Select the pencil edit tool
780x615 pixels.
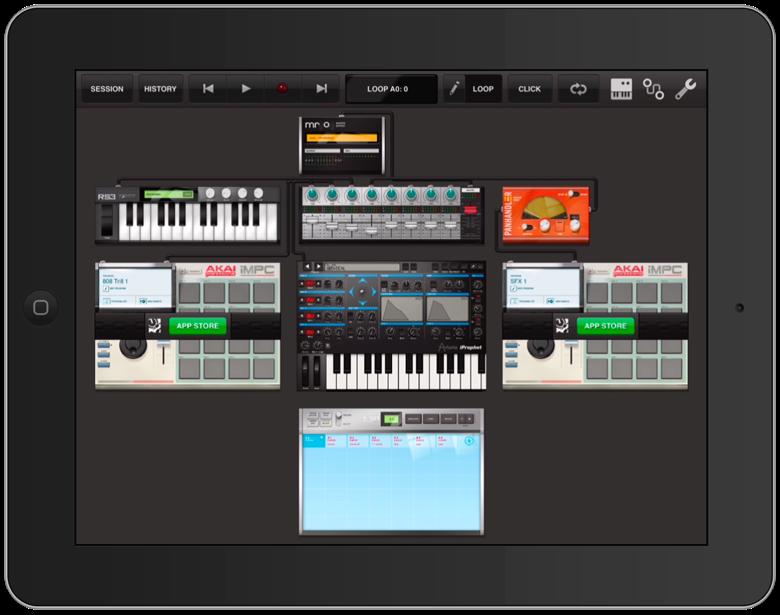tap(454, 89)
